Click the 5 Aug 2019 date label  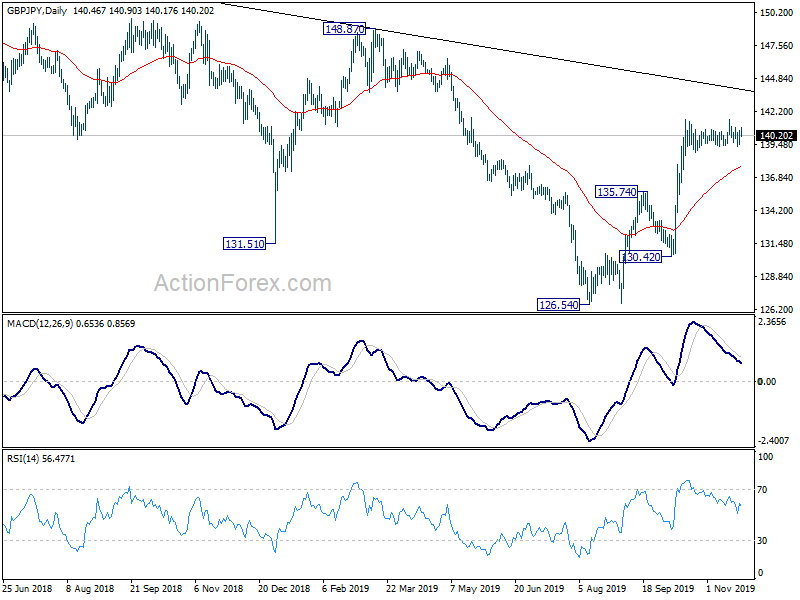click(x=602, y=588)
